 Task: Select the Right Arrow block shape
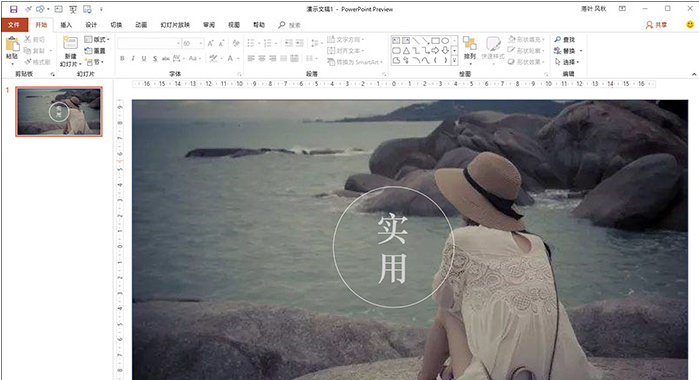pyautogui.click(x=436, y=50)
